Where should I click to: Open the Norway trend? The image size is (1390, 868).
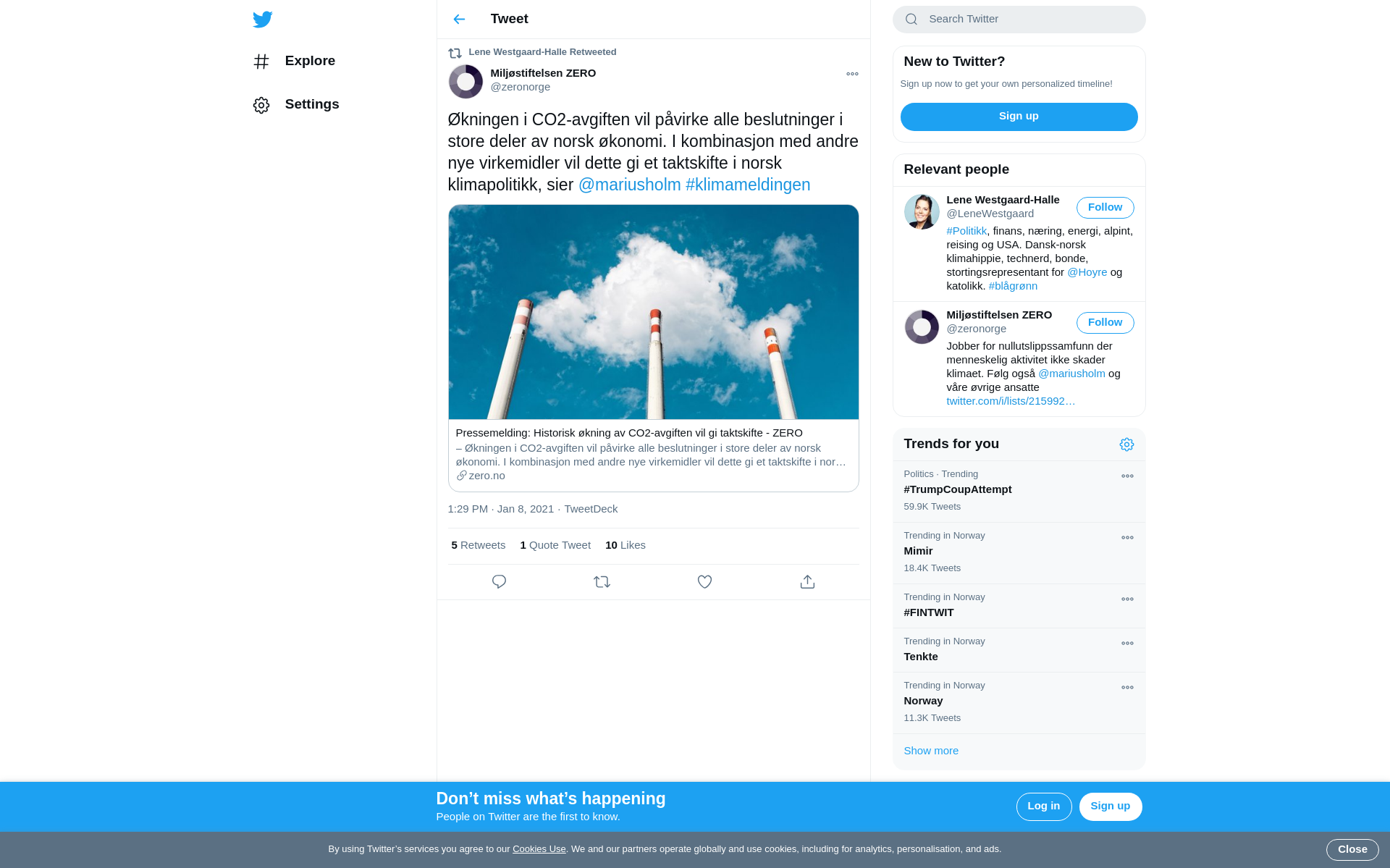[x=923, y=701]
